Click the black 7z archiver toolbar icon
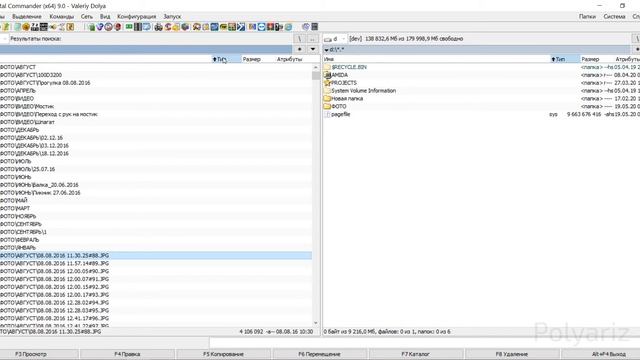640x360 pixels. [35, 27]
